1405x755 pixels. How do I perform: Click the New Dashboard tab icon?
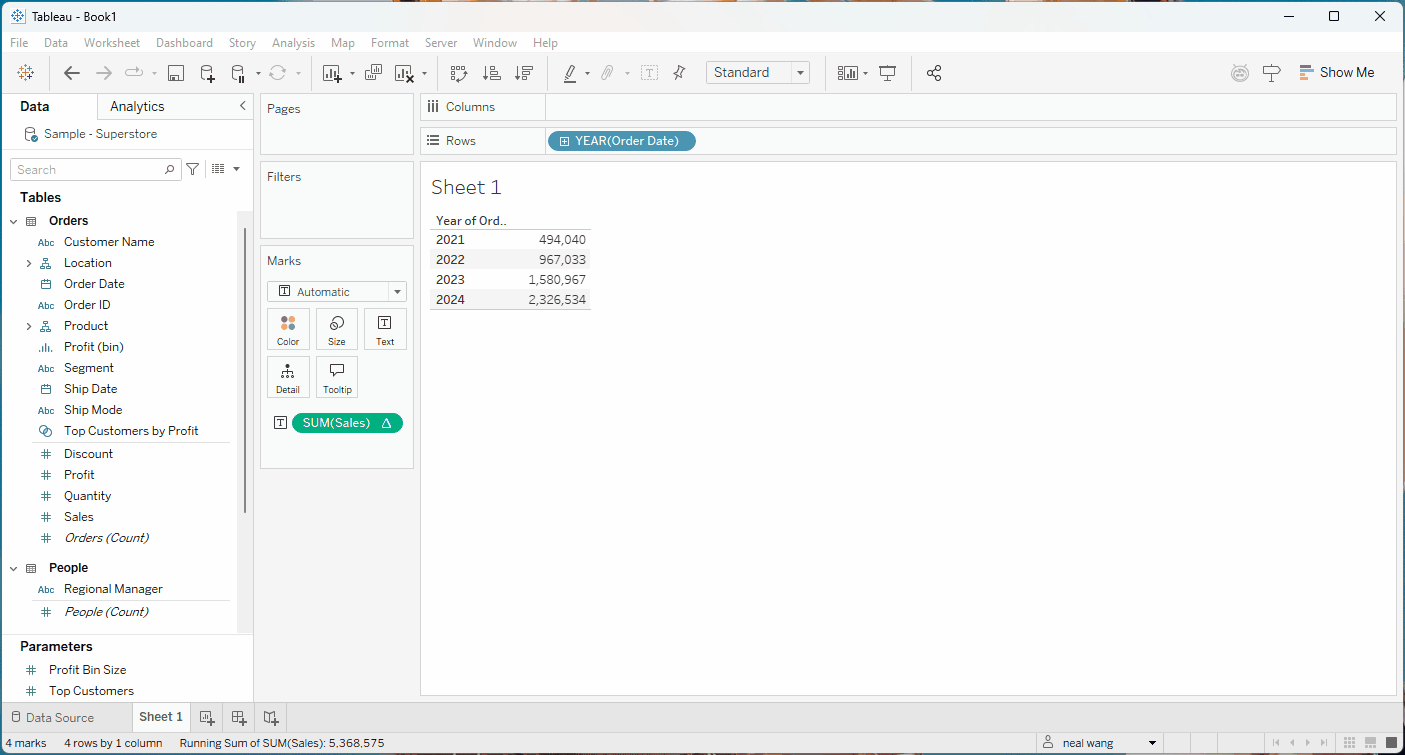pyautogui.click(x=239, y=717)
